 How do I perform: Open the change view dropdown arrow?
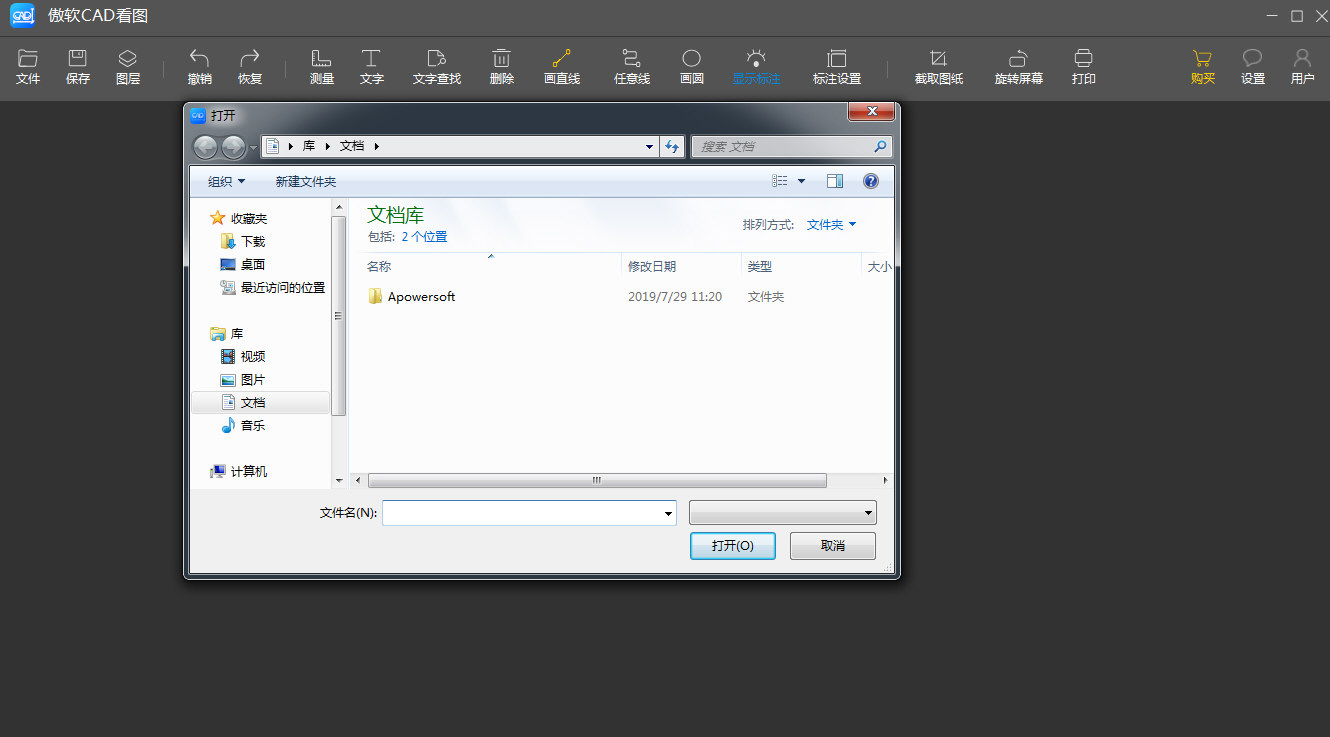pos(801,181)
